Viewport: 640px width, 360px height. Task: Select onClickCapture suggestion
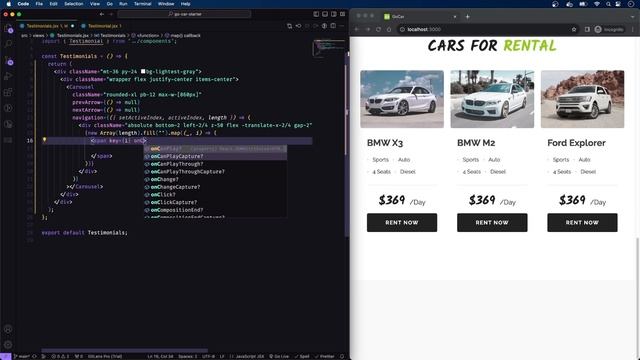pos(215,202)
